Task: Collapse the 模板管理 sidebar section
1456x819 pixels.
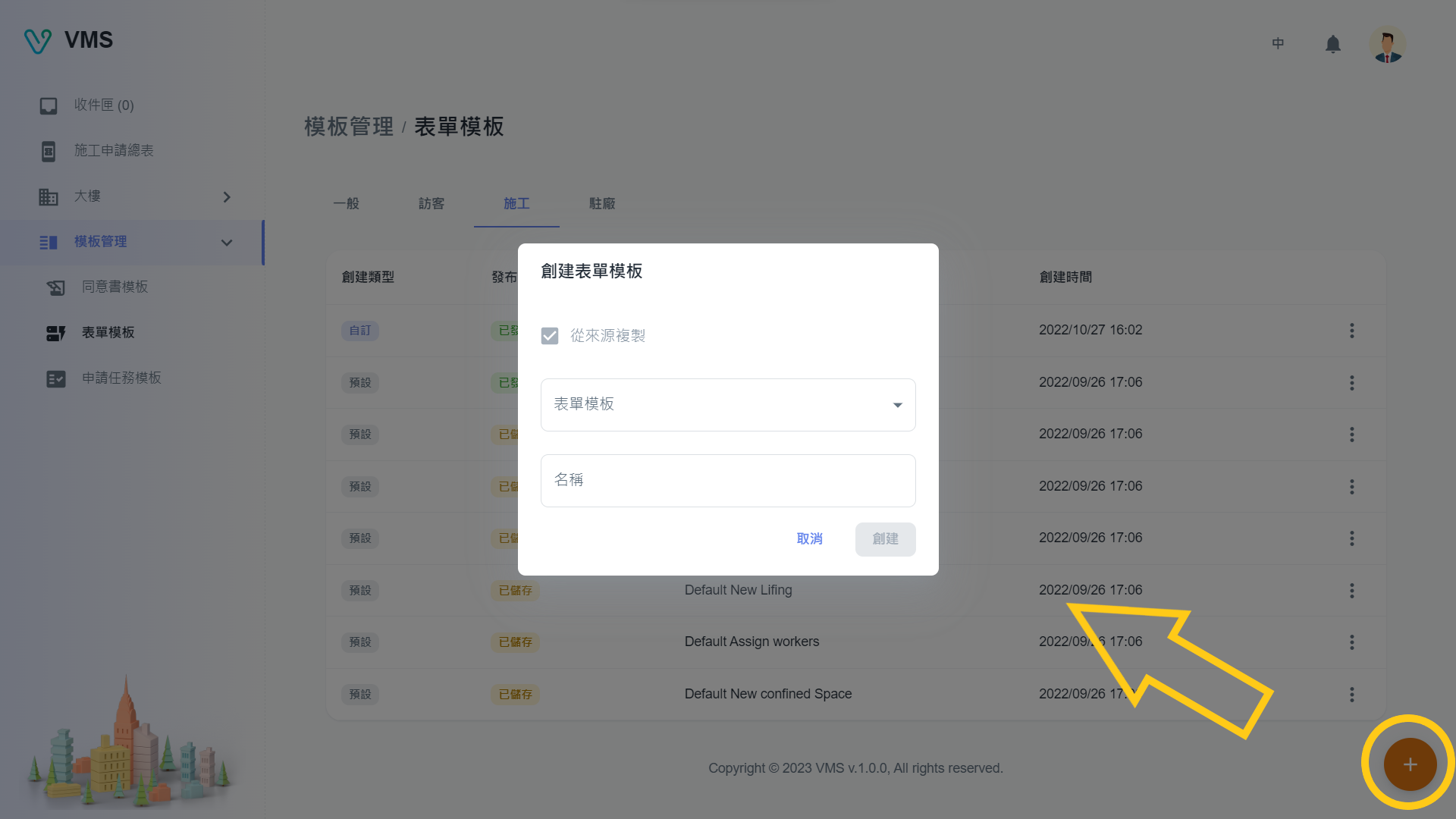Action: pos(226,243)
